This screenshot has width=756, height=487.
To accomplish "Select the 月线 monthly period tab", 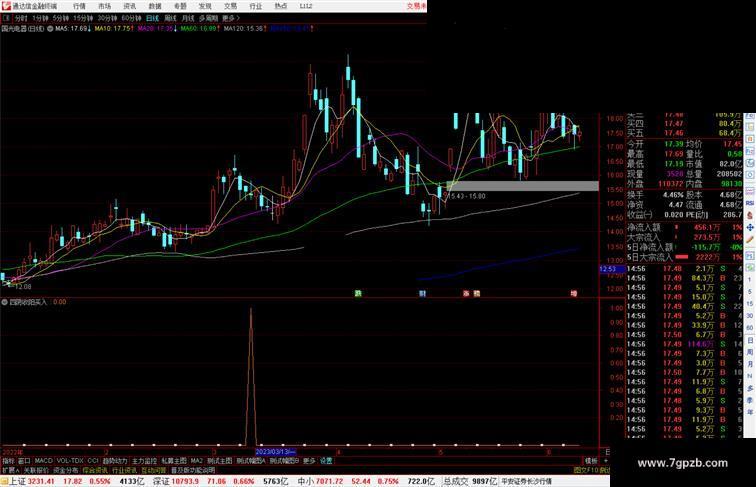I will pos(188,18).
